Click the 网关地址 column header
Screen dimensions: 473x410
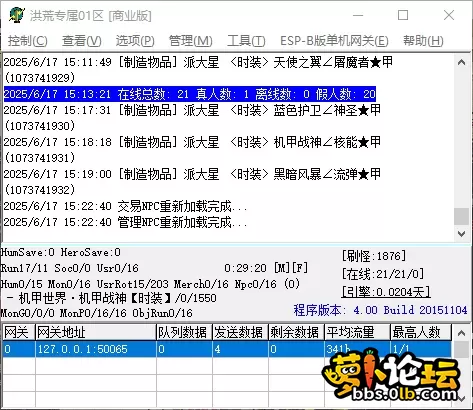point(96,332)
